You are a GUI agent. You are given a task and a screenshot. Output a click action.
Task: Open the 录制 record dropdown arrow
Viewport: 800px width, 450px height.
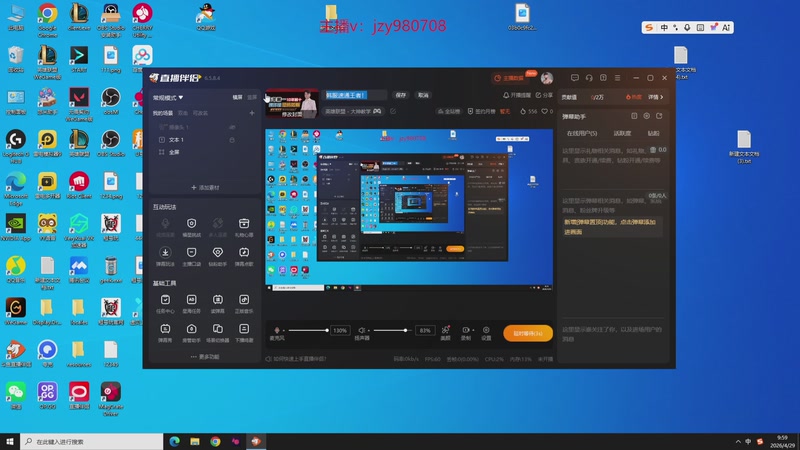[473, 330]
